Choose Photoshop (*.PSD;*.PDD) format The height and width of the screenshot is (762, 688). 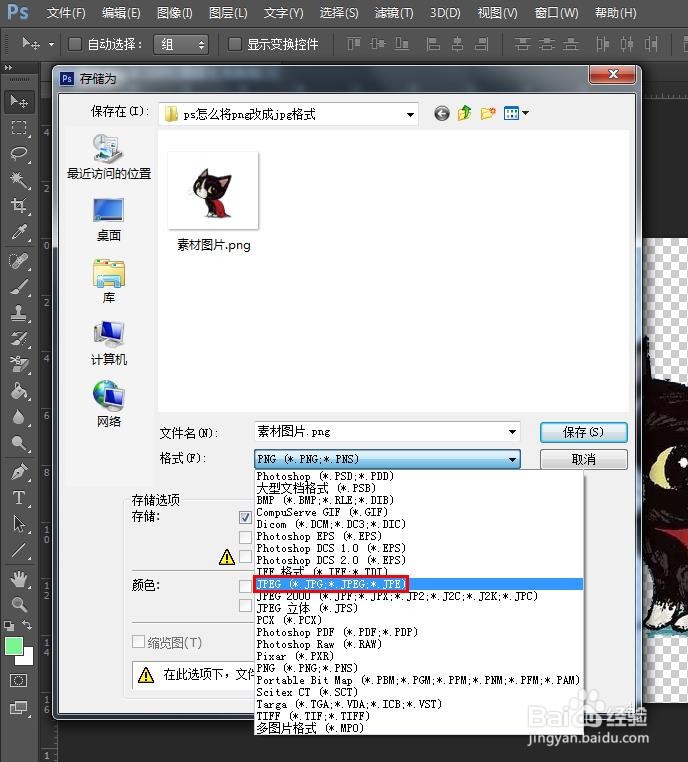(x=418, y=476)
